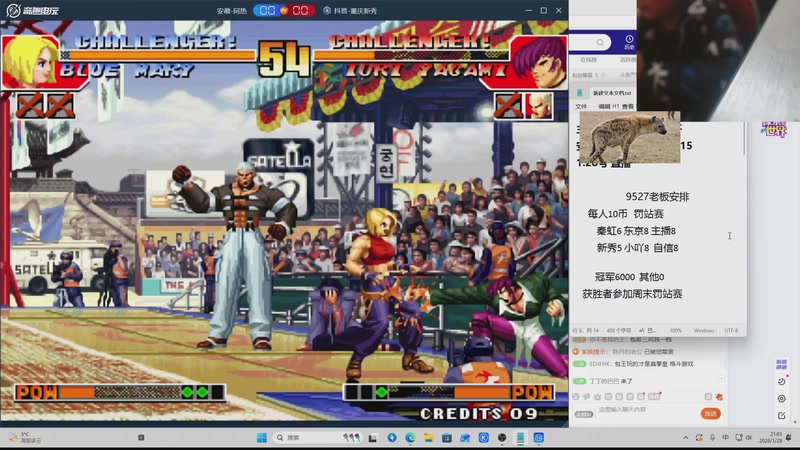Click the megaphone icon in chat toolbar

587,396
